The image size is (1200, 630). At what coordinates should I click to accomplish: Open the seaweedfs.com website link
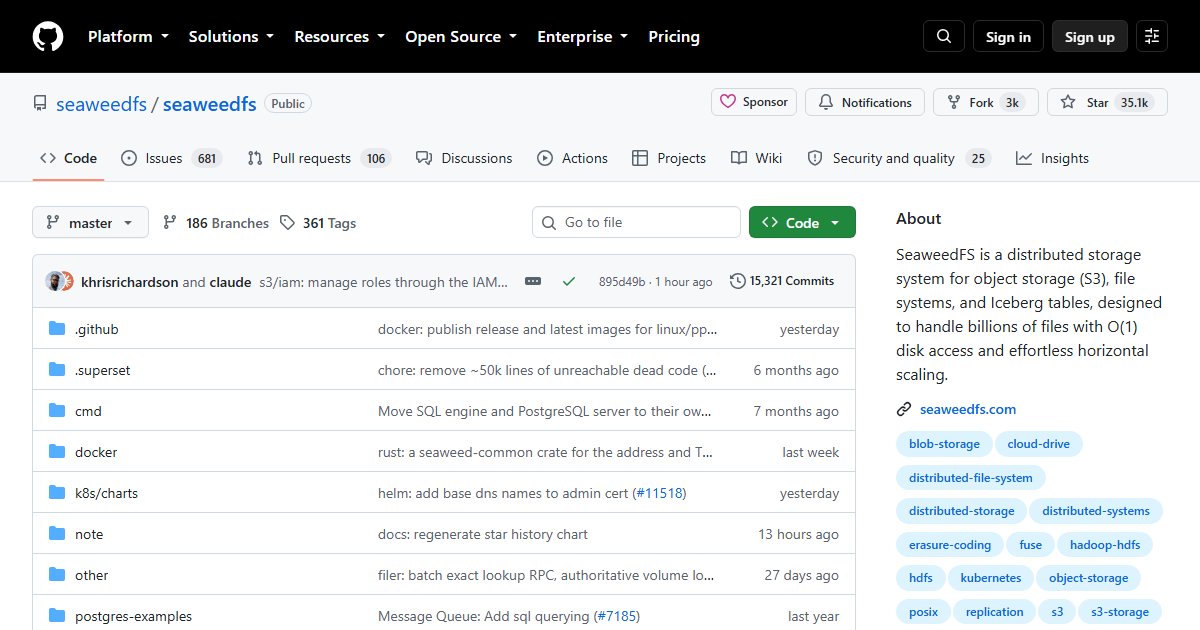(968, 409)
